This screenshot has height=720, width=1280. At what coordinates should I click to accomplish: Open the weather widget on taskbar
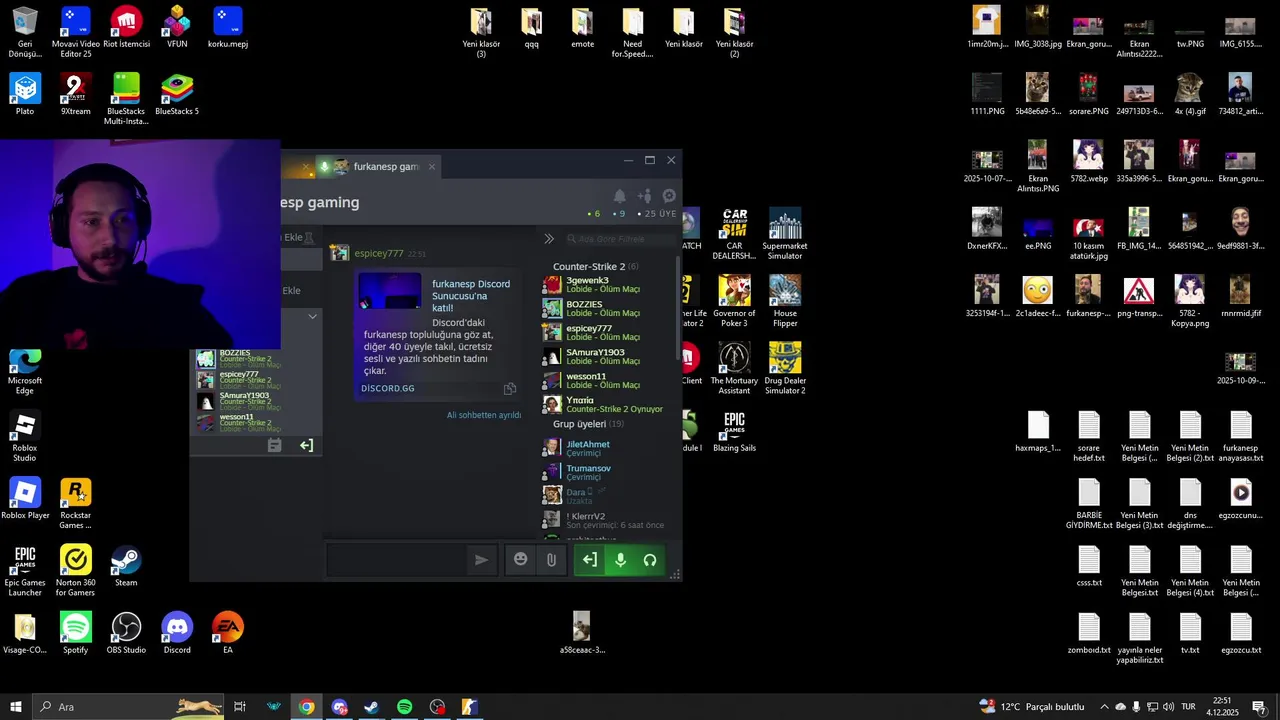[1032, 707]
